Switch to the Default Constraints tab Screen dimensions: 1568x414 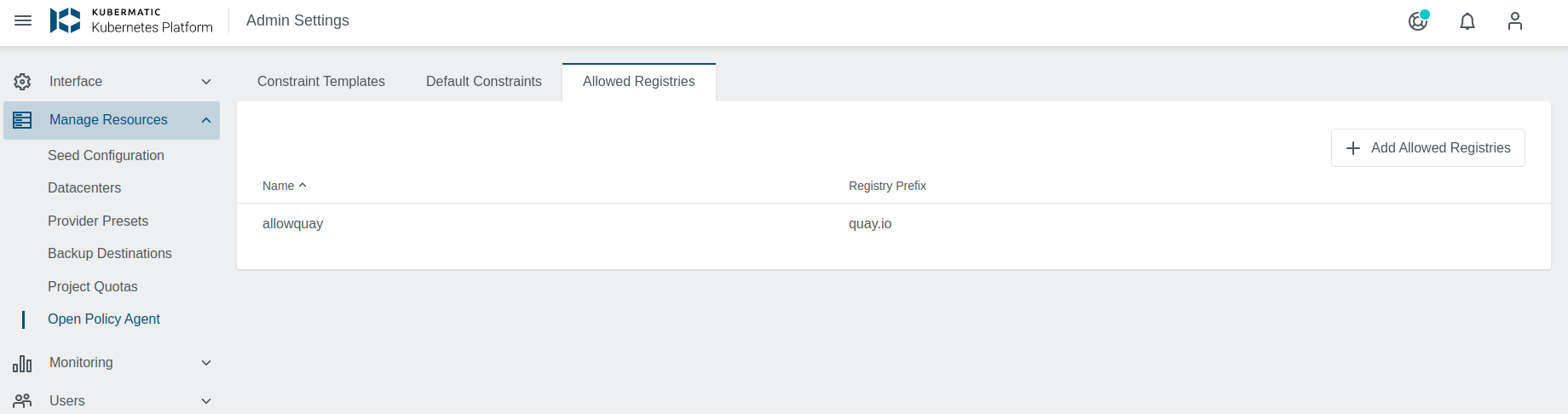(x=484, y=82)
